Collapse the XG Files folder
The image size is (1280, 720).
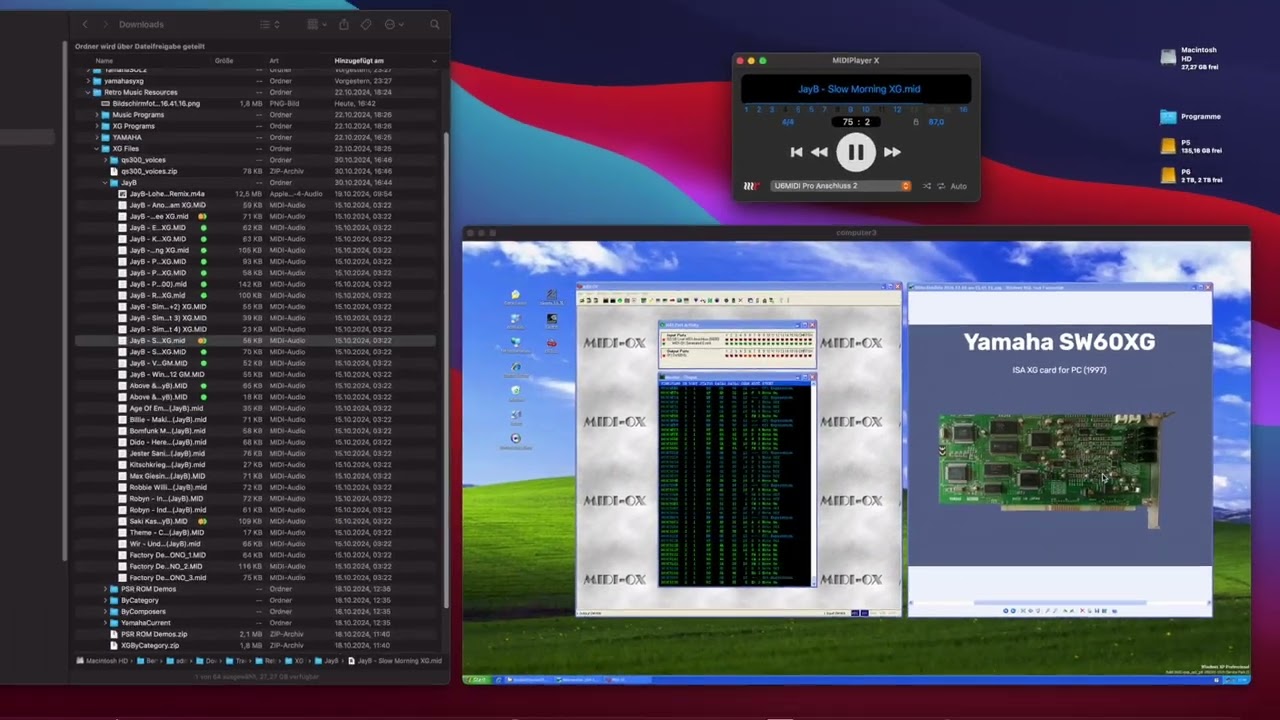tap(97, 149)
